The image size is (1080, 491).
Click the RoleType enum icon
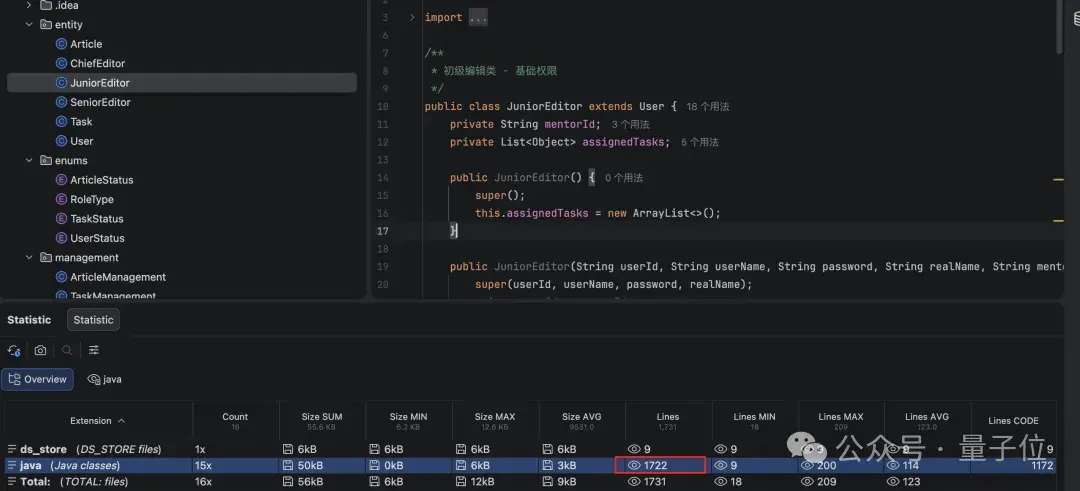[61, 199]
